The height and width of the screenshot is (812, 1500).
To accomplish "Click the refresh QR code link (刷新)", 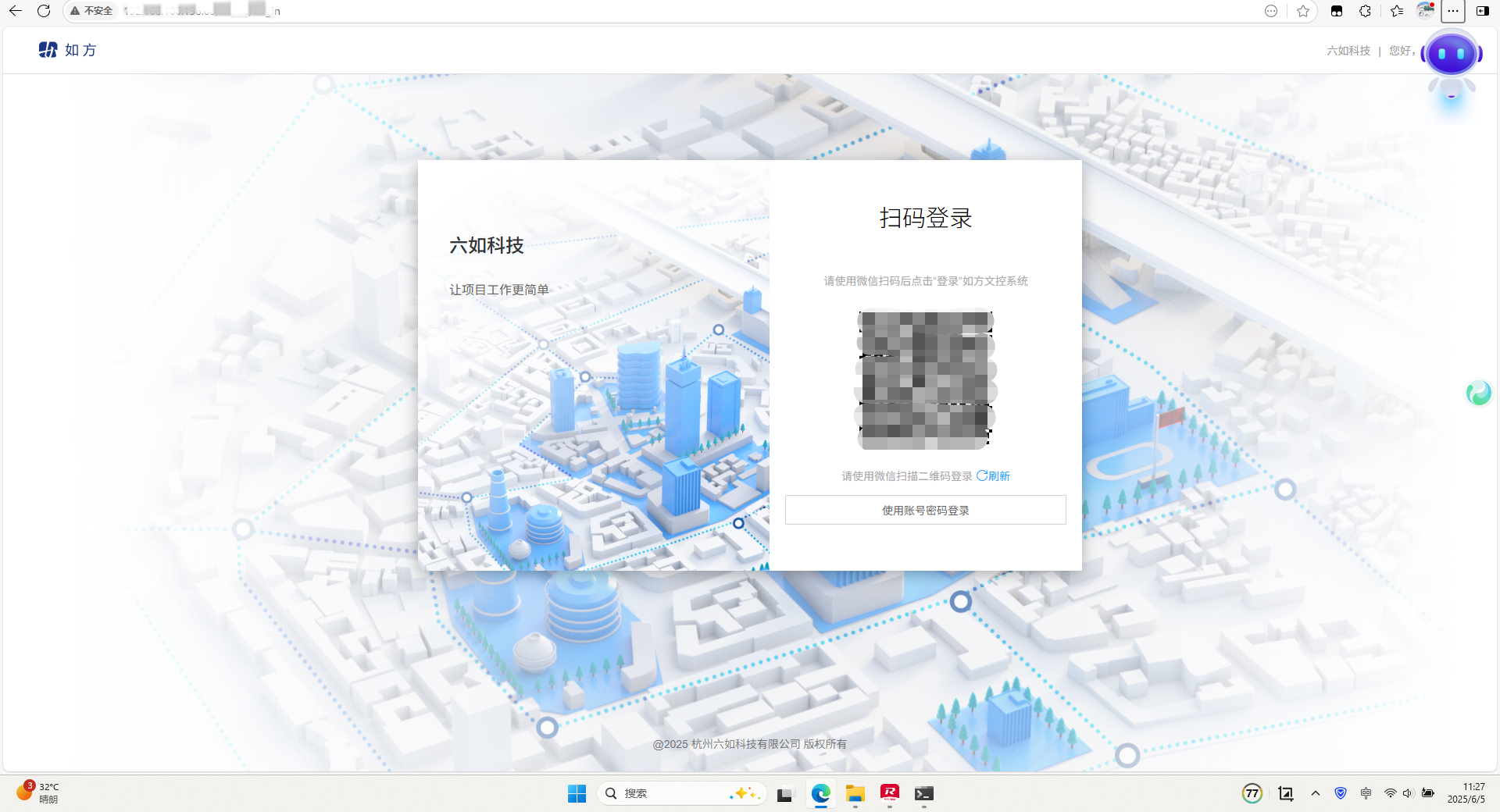I will (994, 476).
